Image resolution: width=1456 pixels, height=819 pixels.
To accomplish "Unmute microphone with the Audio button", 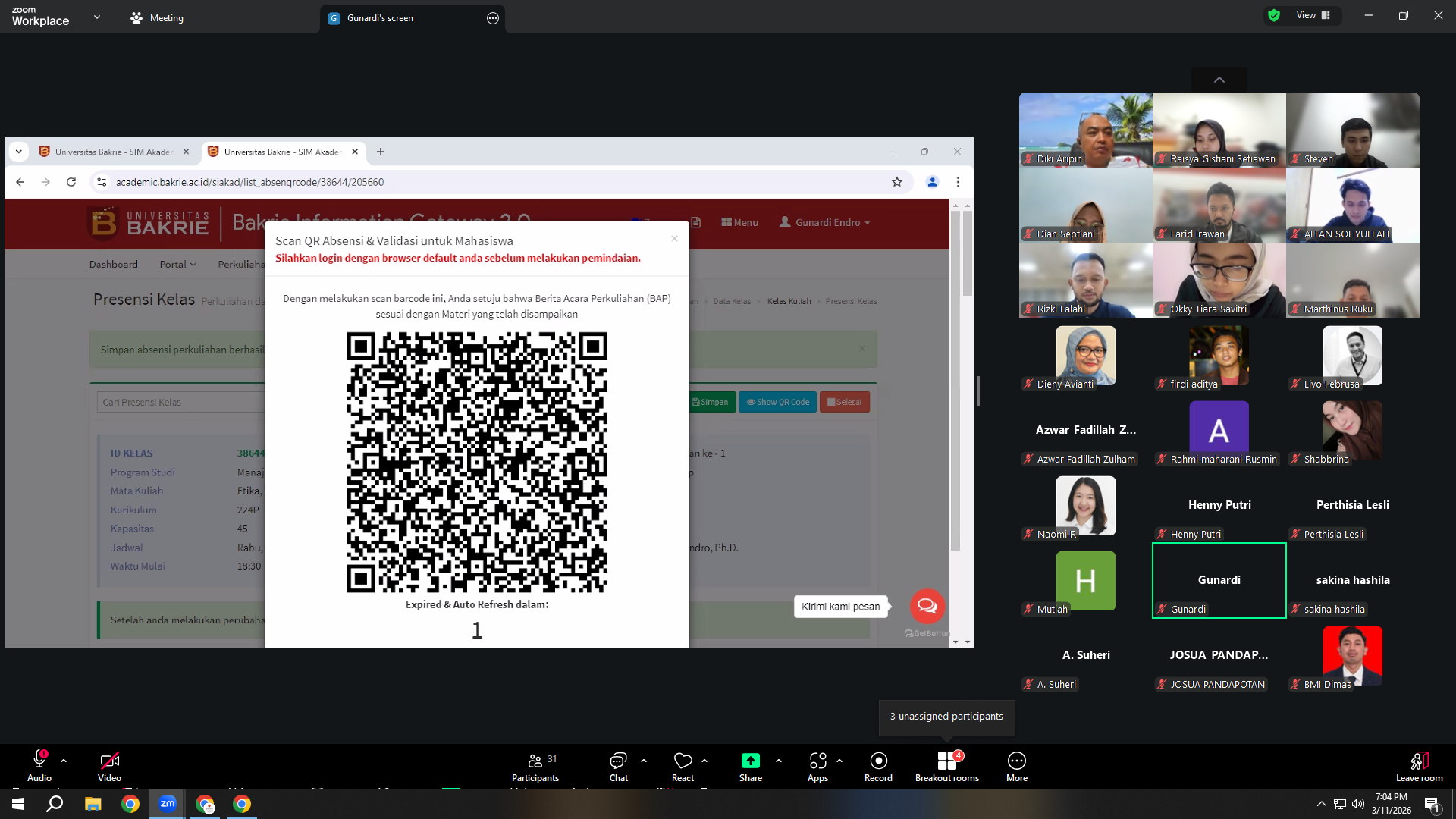I will pos(39,766).
